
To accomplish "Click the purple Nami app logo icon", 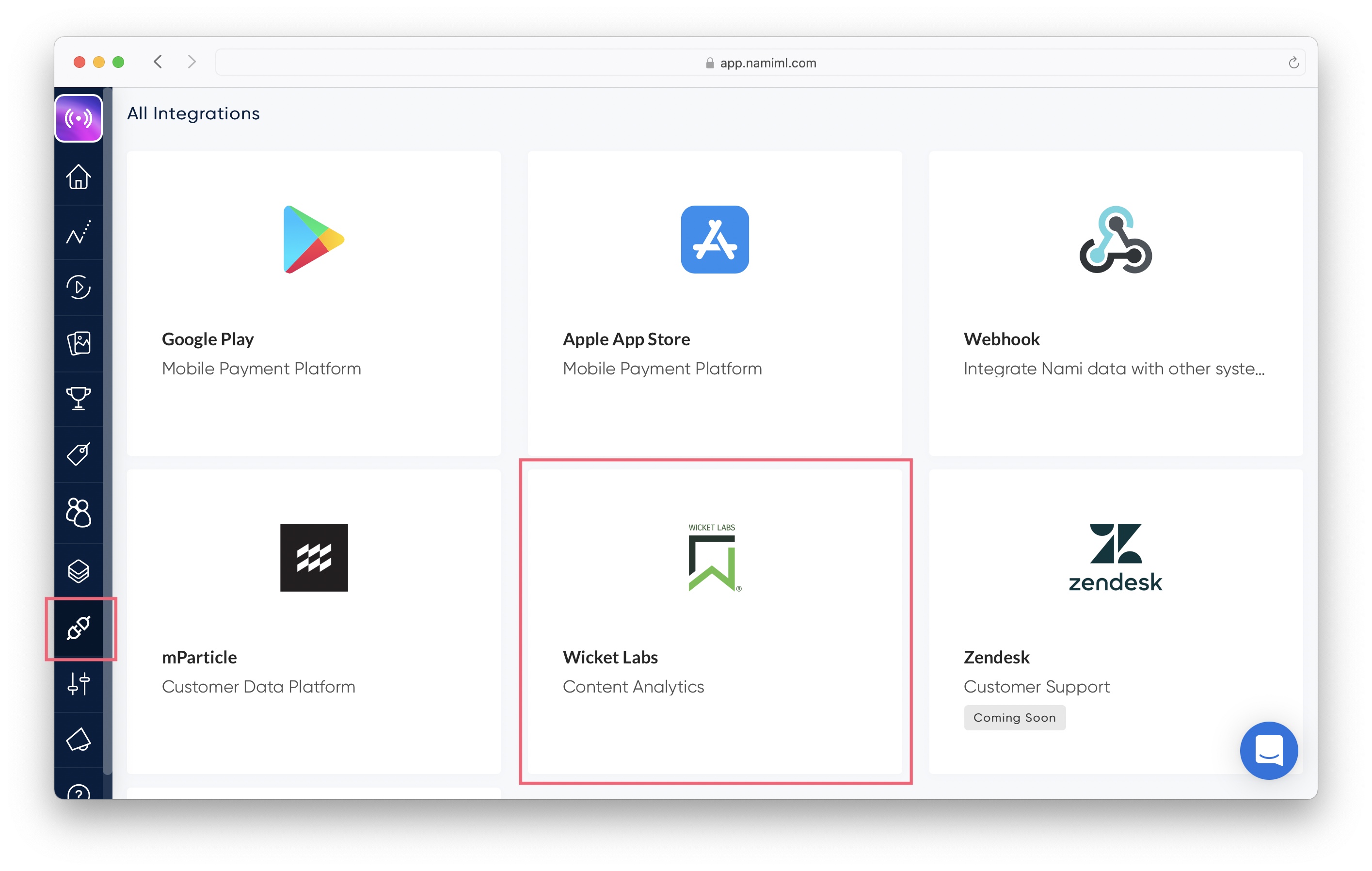I will [79, 118].
